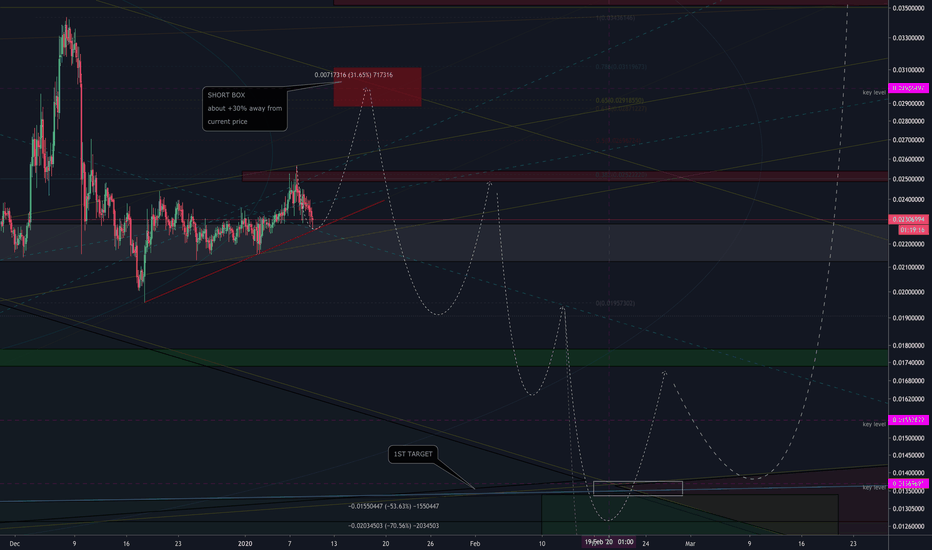Viewport: 932px width, 550px height.
Task: Click fib label 1(0.03436146)
Action: tap(615, 18)
